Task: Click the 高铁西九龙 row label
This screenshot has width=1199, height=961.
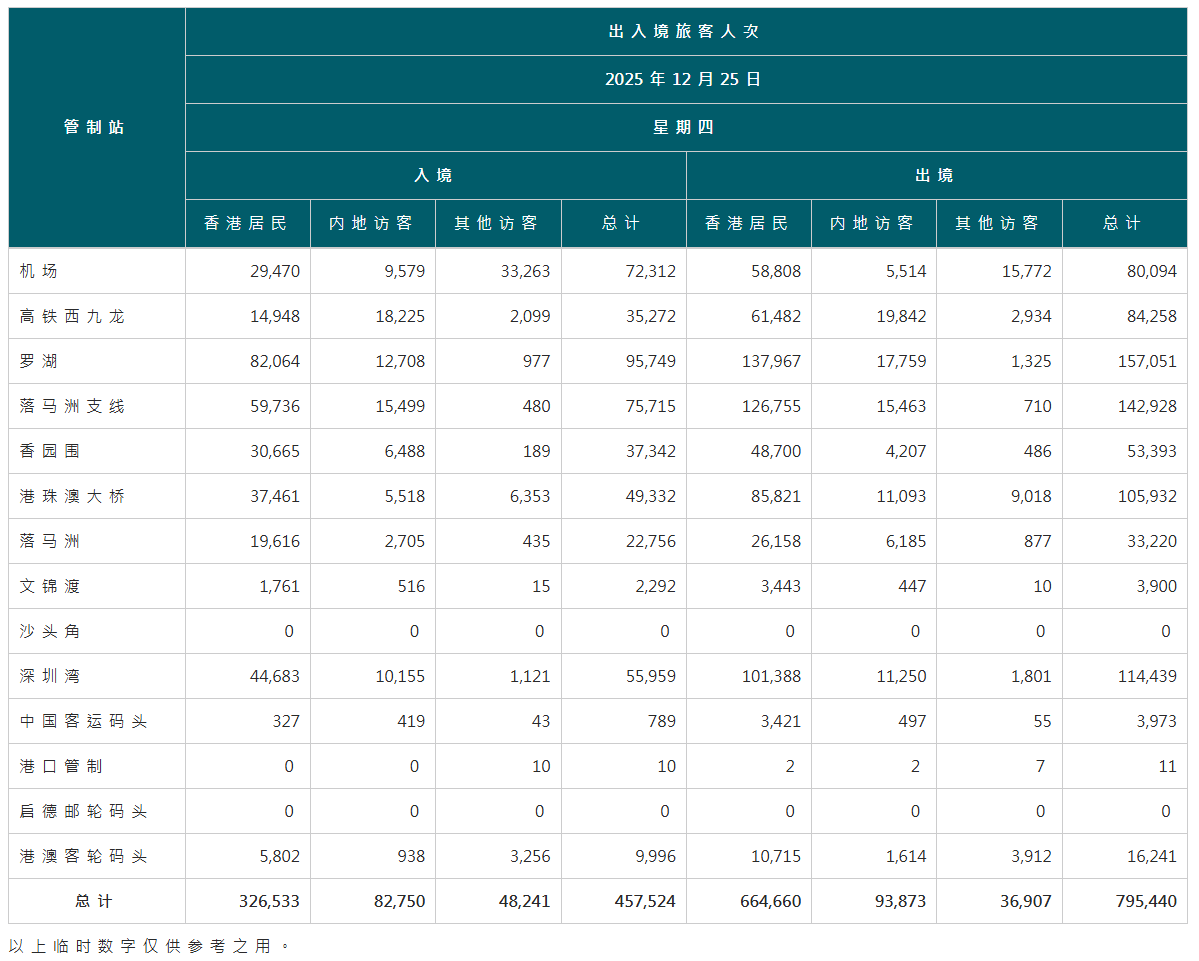Action: pos(72,316)
